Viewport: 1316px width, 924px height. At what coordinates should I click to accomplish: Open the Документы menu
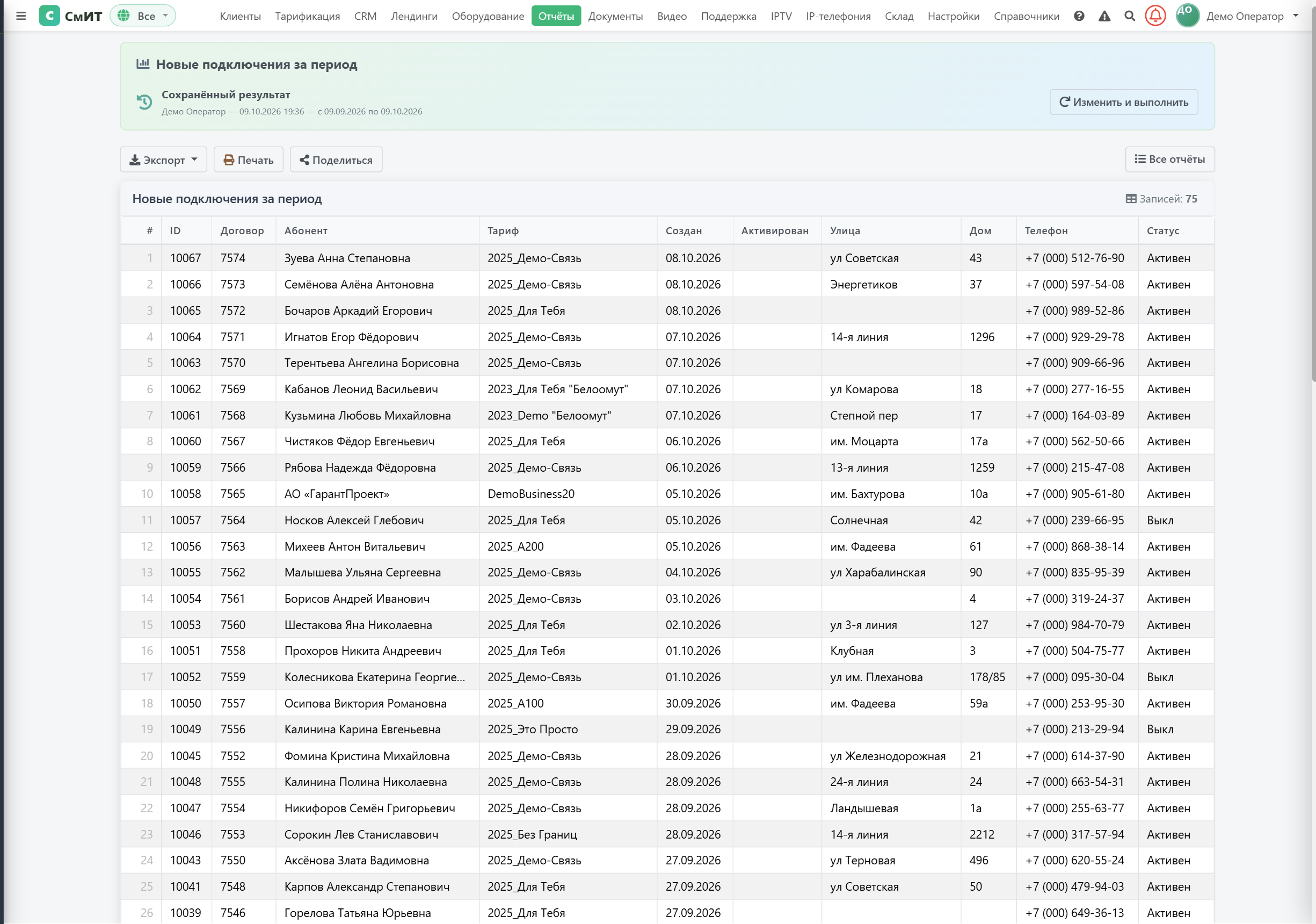pyautogui.click(x=616, y=16)
